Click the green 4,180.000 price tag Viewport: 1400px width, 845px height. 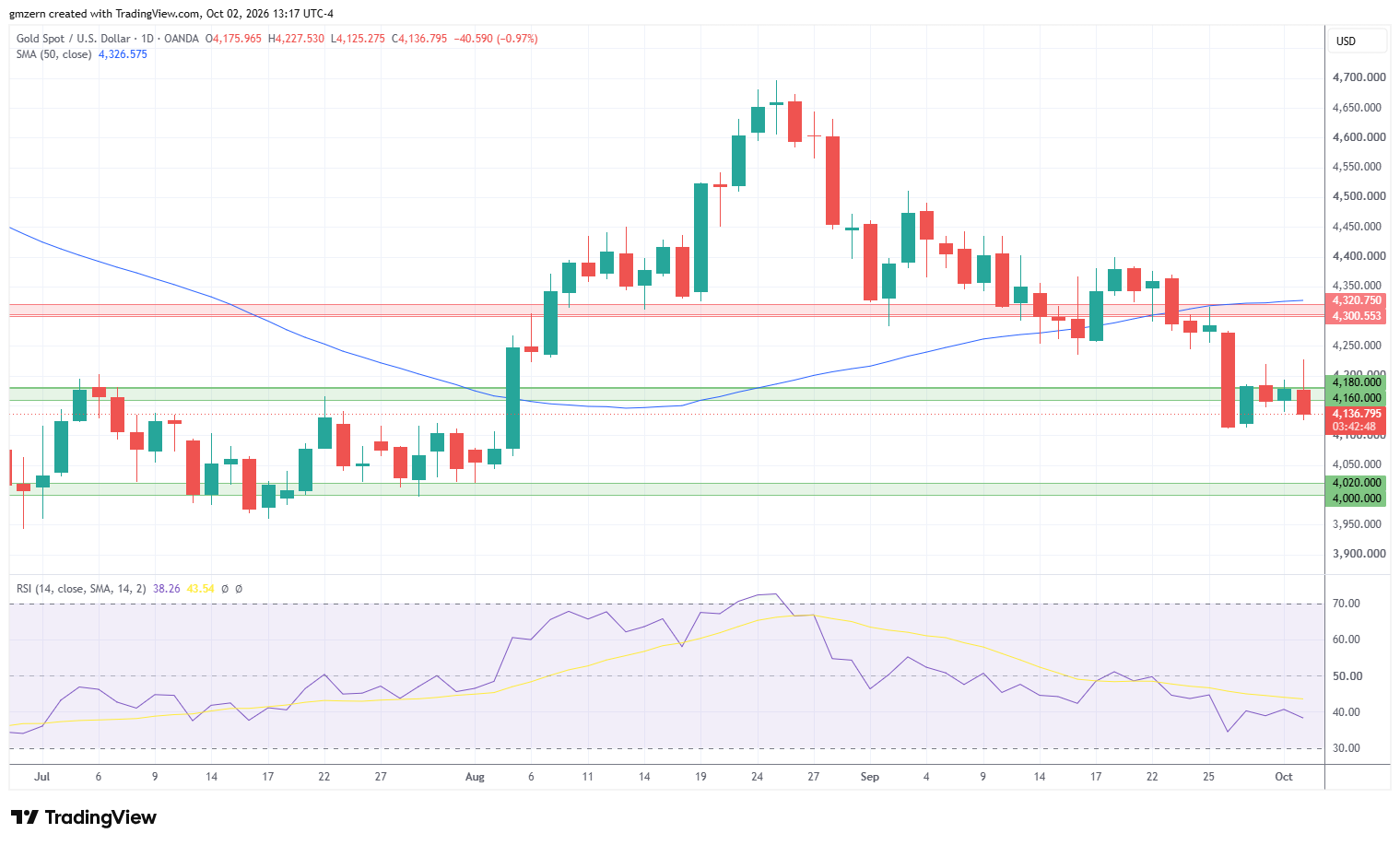(1355, 382)
